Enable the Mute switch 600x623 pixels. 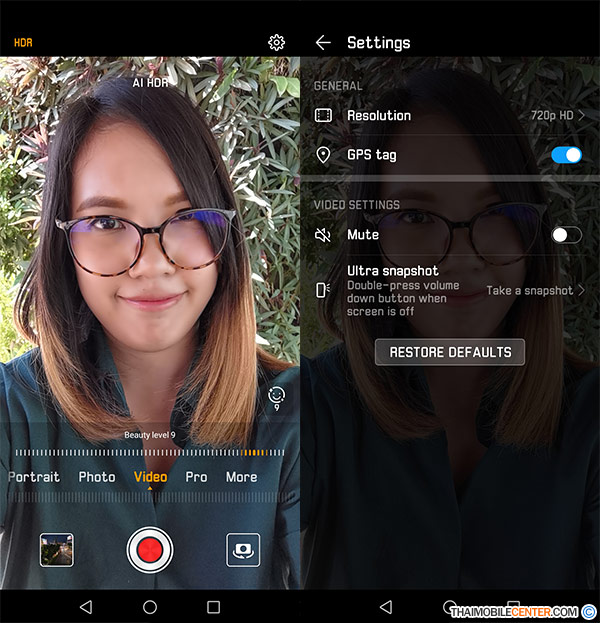pyautogui.click(x=567, y=235)
